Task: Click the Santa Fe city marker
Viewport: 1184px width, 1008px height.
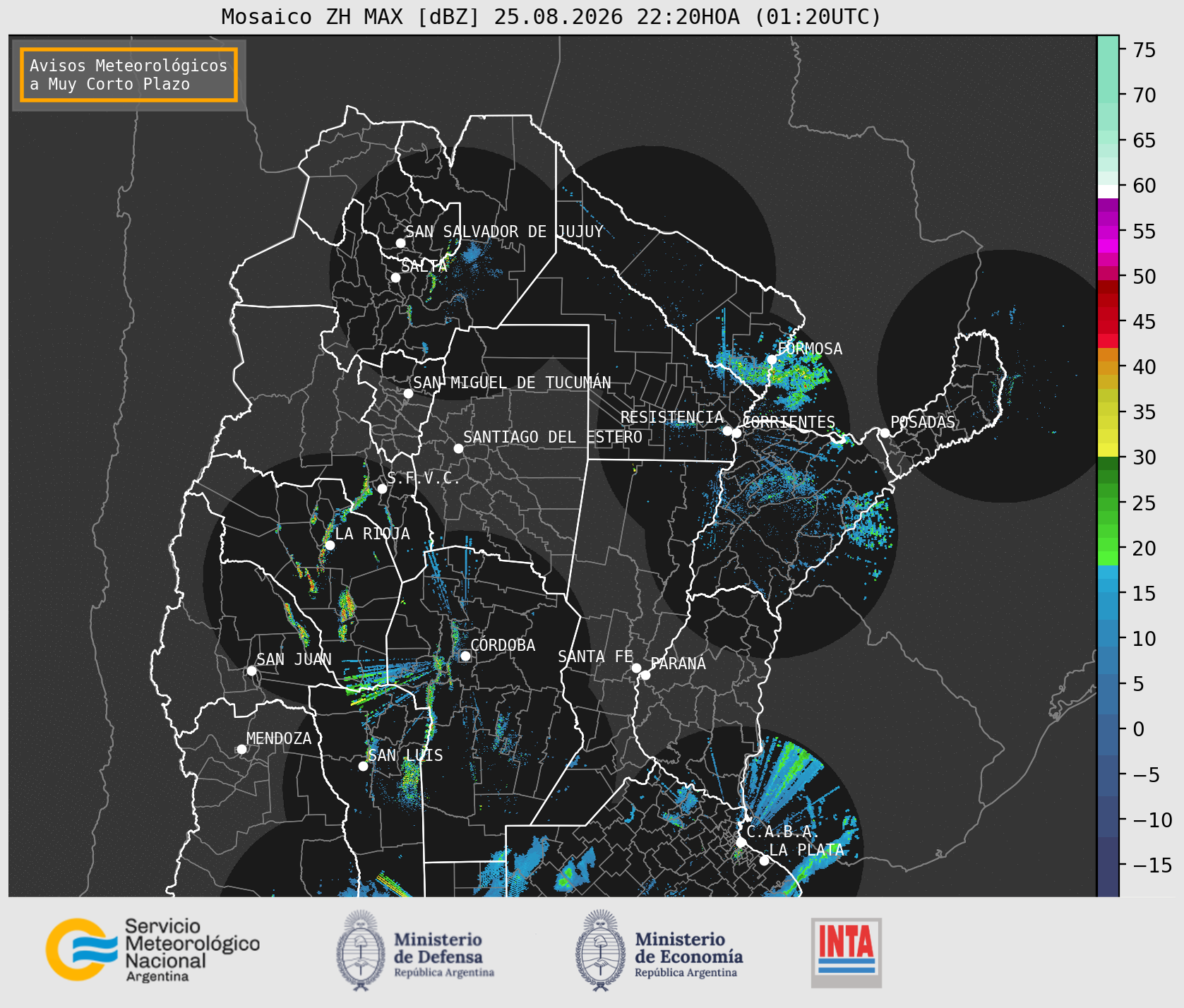Action: click(x=636, y=668)
